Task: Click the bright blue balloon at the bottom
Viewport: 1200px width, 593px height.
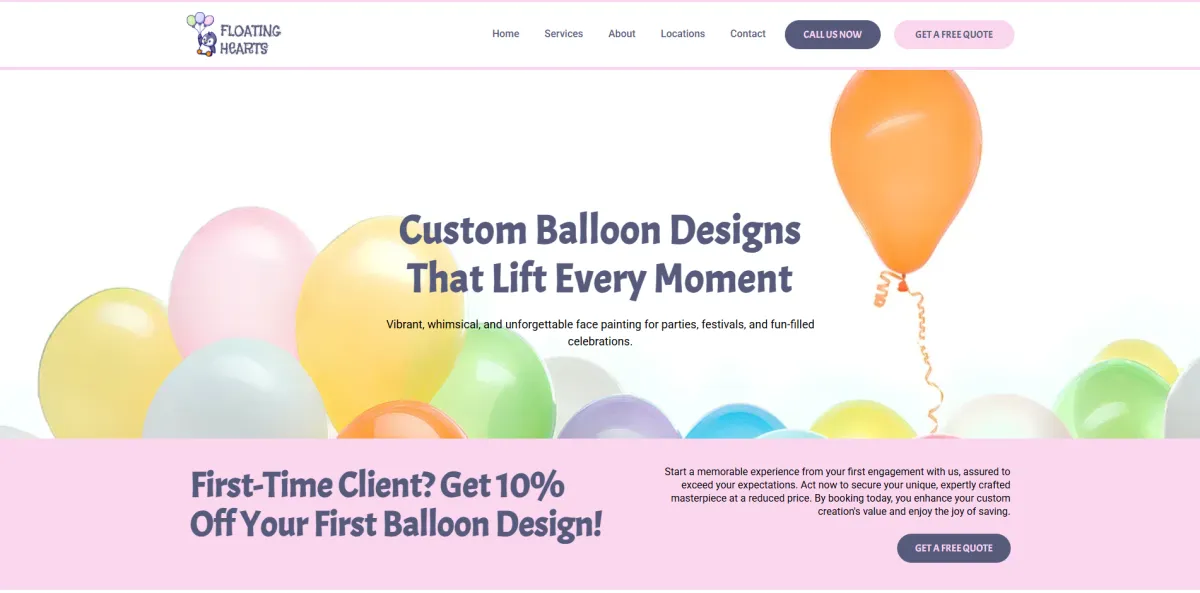Action: [735, 422]
